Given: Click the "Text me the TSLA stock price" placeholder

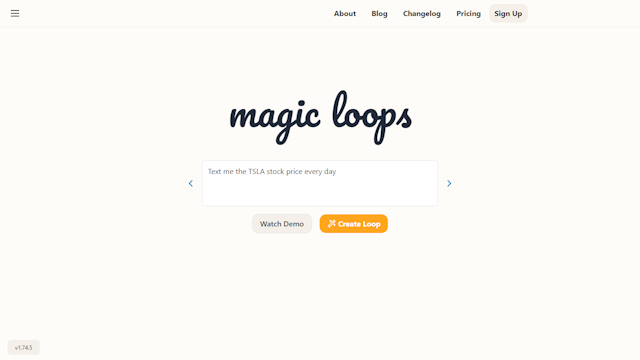Looking at the screenshot, I should (x=255, y=171).
